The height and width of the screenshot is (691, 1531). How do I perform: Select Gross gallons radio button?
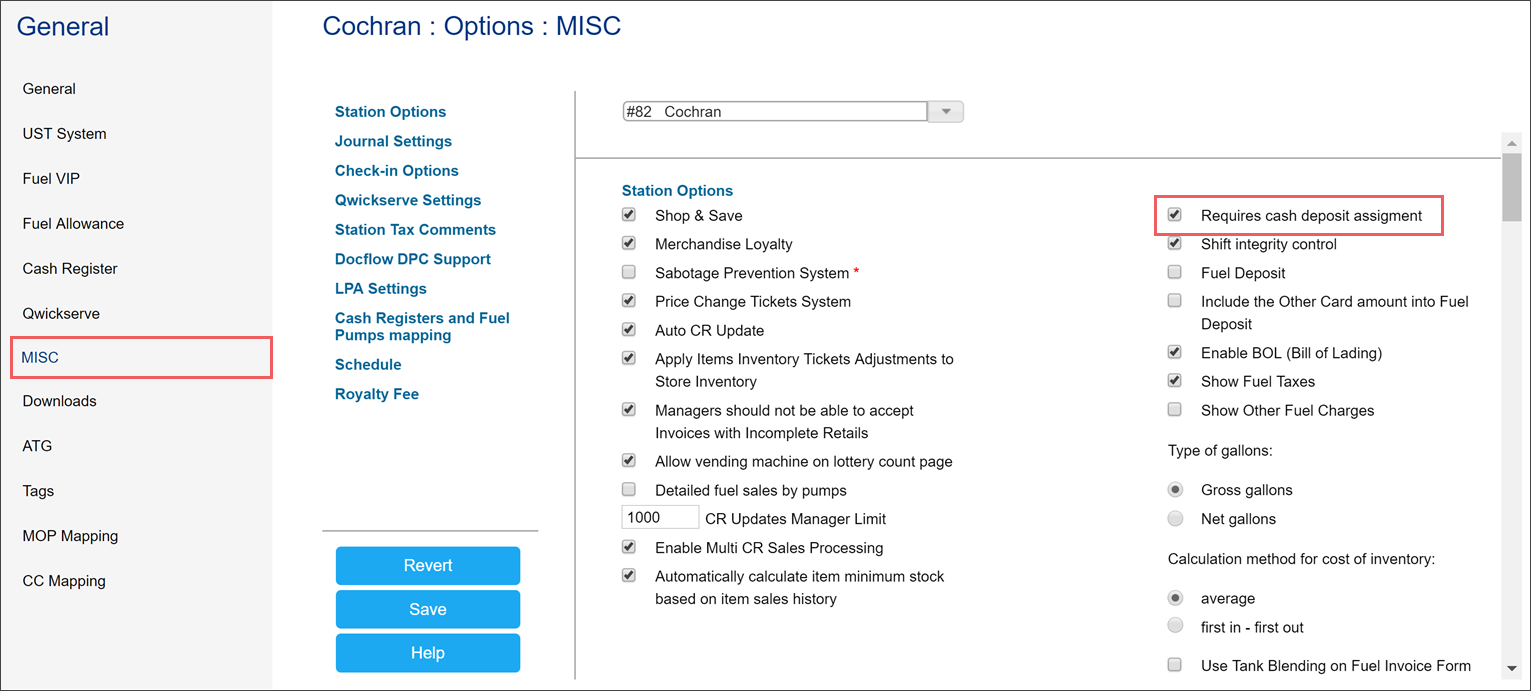[x=1176, y=490]
